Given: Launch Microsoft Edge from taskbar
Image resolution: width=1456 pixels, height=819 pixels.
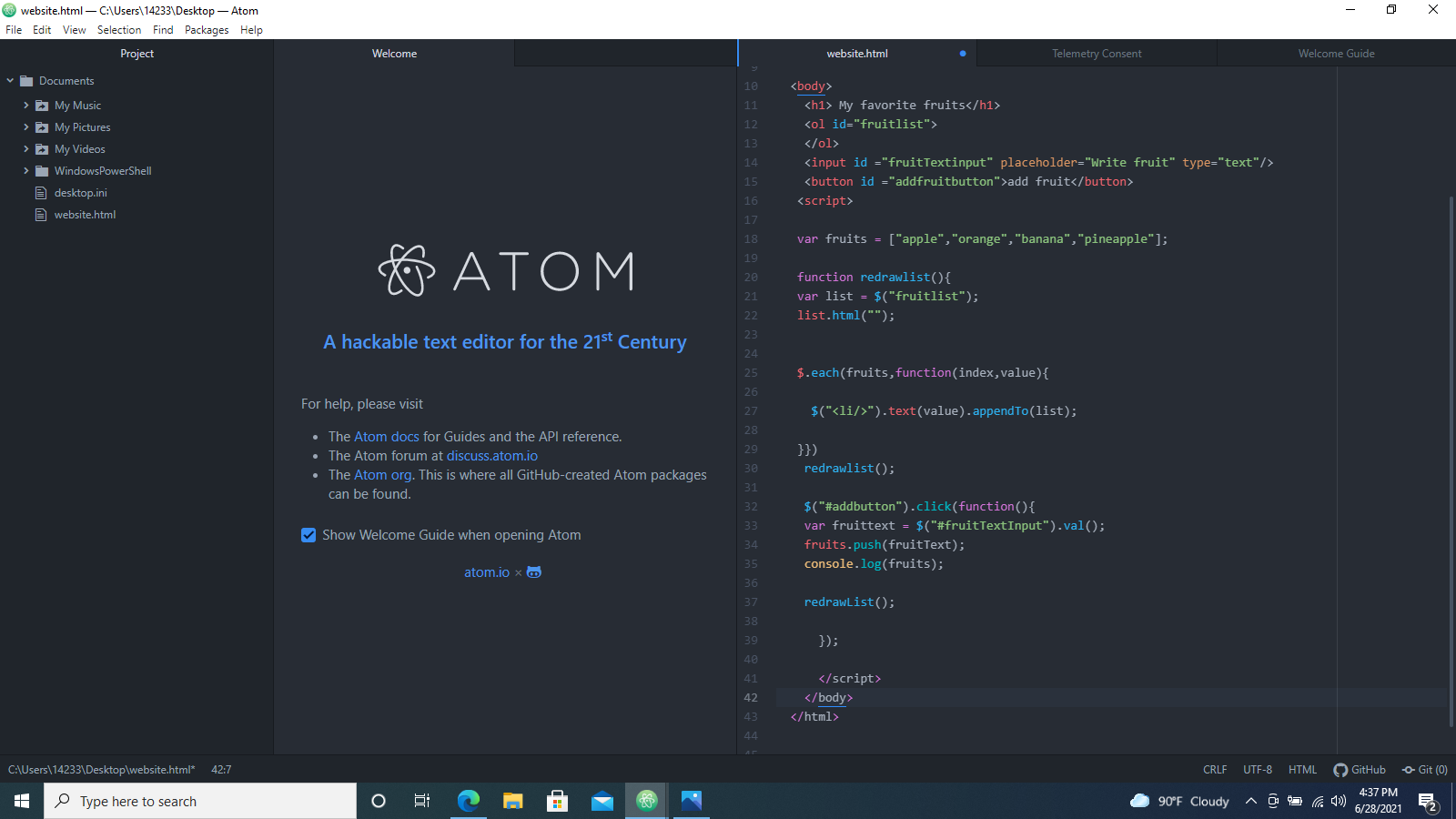Looking at the screenshot, I should pos(468,801).
